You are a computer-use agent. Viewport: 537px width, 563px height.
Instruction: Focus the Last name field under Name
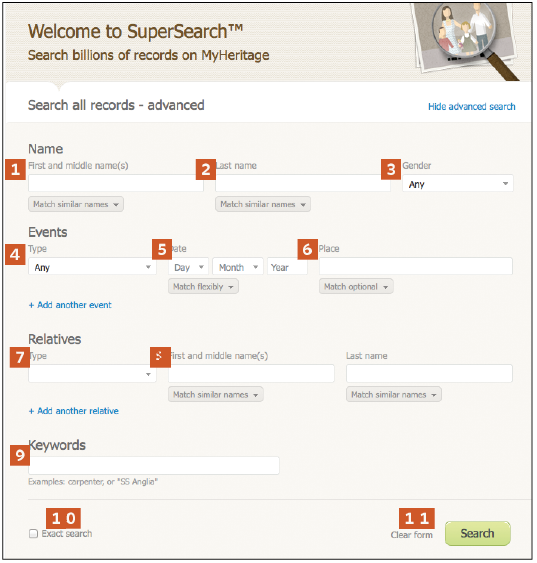pos(303,183)
